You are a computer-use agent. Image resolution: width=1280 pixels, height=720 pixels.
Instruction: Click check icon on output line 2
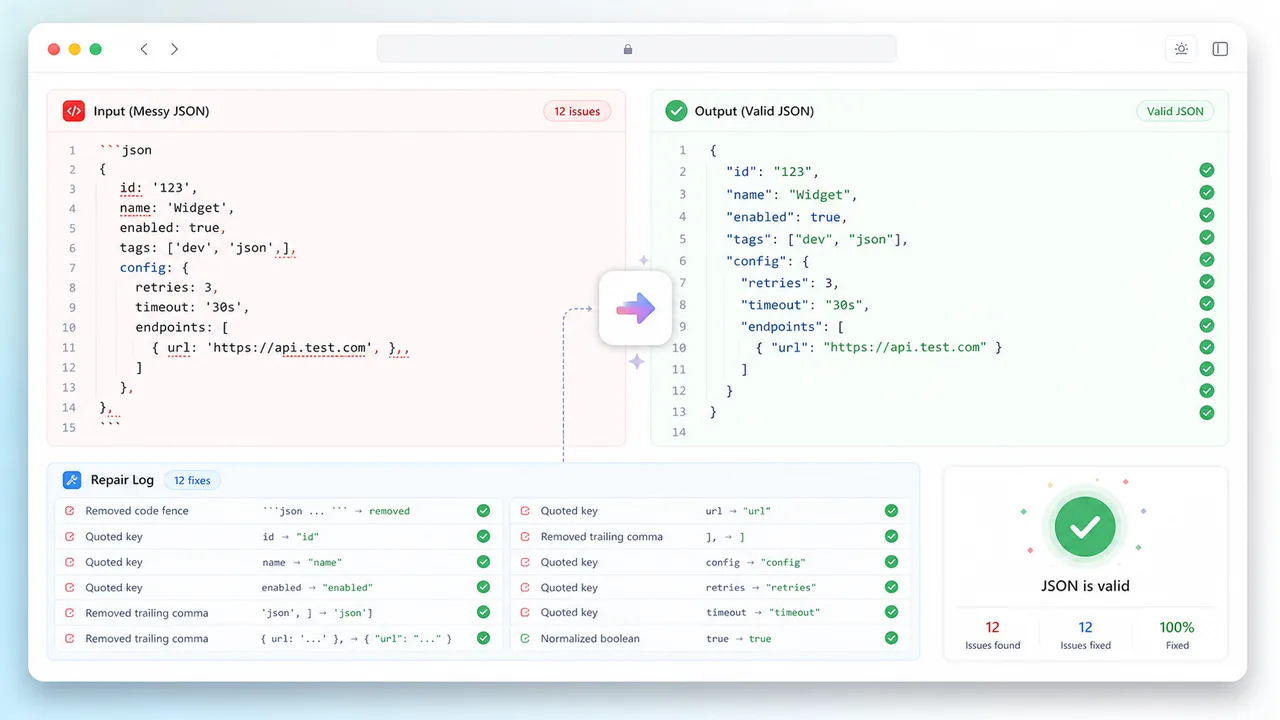(1207, 171)
